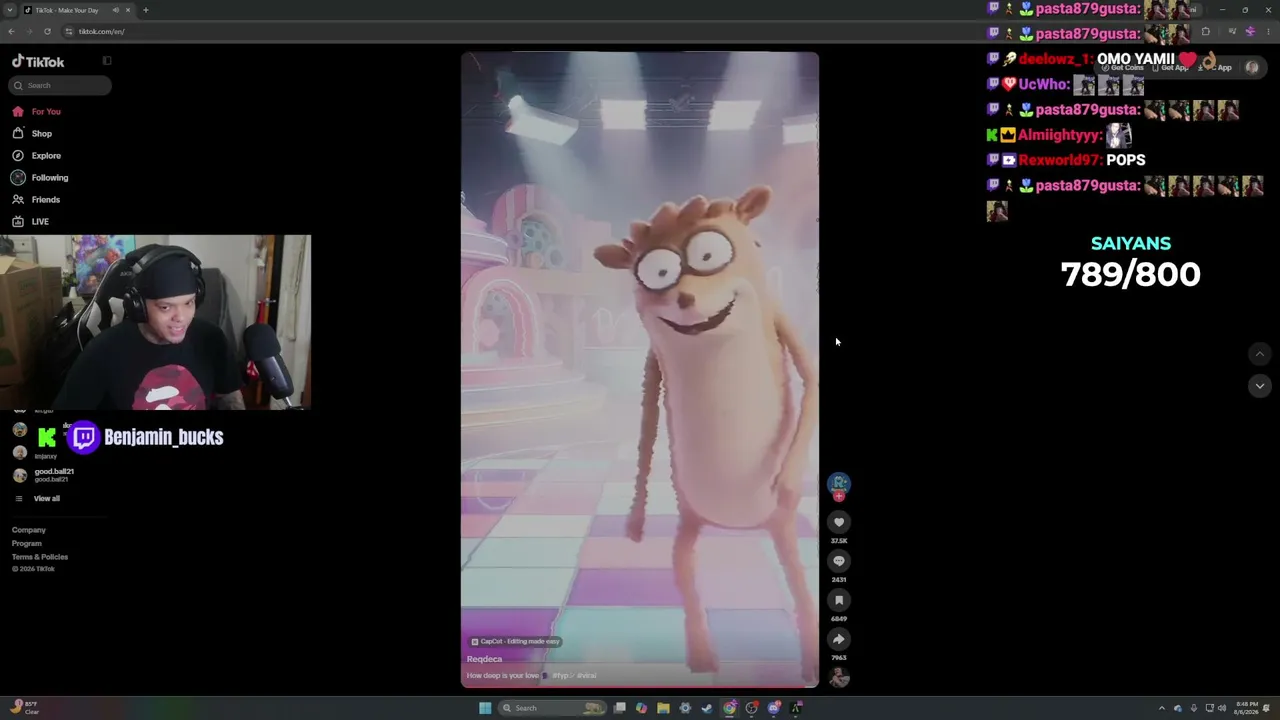This screenshot has width=1280, height=720.
Task: Click the Explore compass icon
Action: [18, 156]
